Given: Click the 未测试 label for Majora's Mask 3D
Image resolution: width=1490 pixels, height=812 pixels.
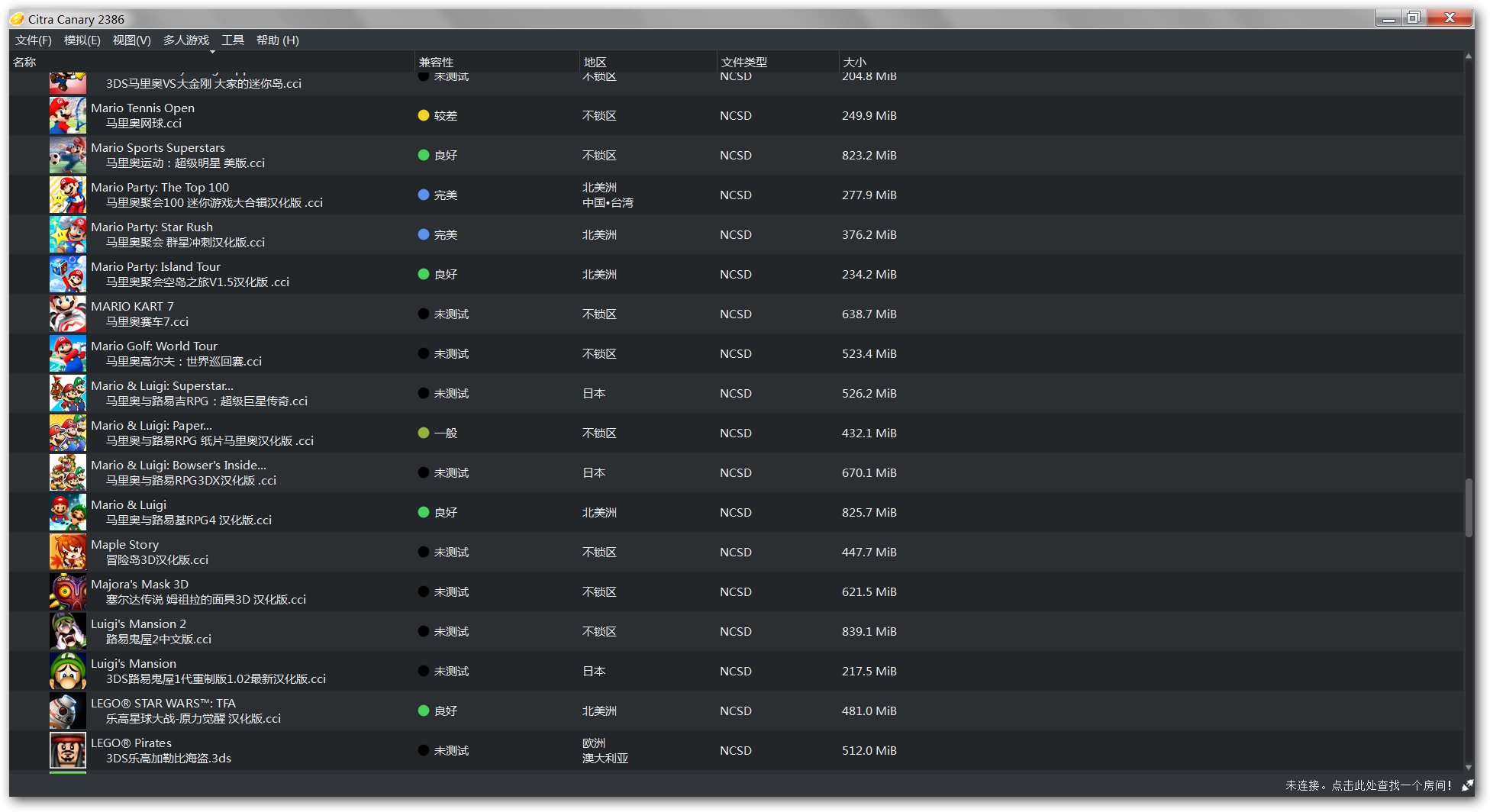Looking at the screenshot, I should click(451, 591).
